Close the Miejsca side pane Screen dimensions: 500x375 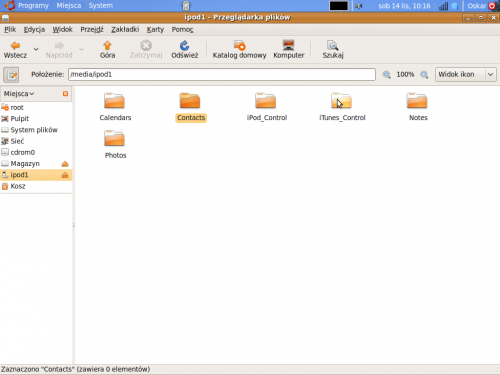(65, 94)
